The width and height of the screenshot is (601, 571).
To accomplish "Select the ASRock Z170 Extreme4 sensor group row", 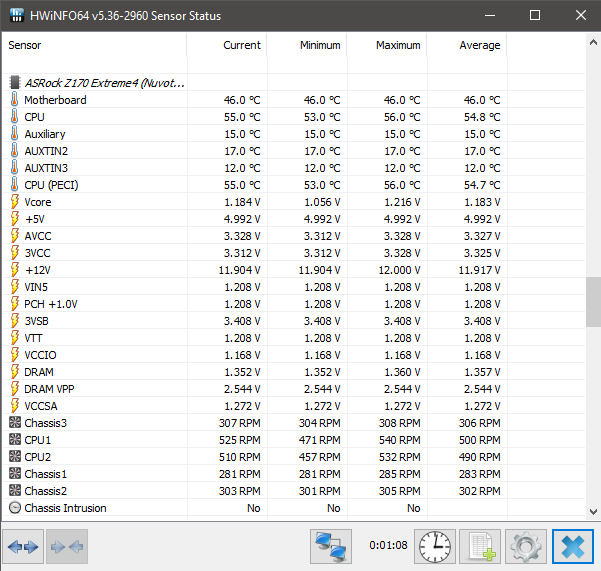I will point(294,82).
